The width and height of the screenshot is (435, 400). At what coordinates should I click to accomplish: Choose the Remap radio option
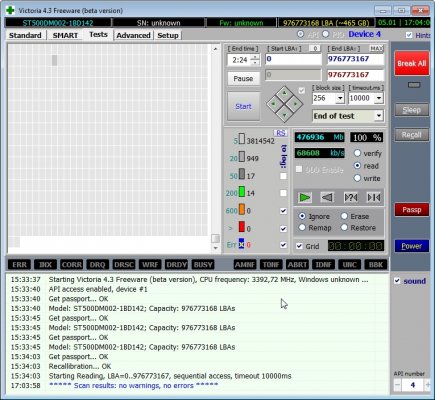[x=302, y=227]
